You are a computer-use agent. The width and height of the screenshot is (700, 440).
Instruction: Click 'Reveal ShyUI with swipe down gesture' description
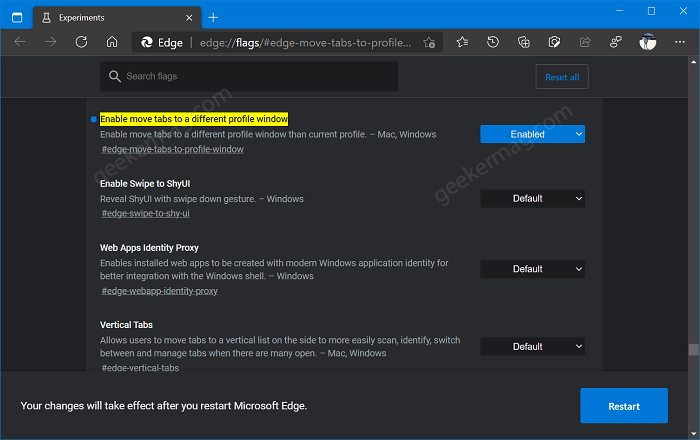click(178, 199)
